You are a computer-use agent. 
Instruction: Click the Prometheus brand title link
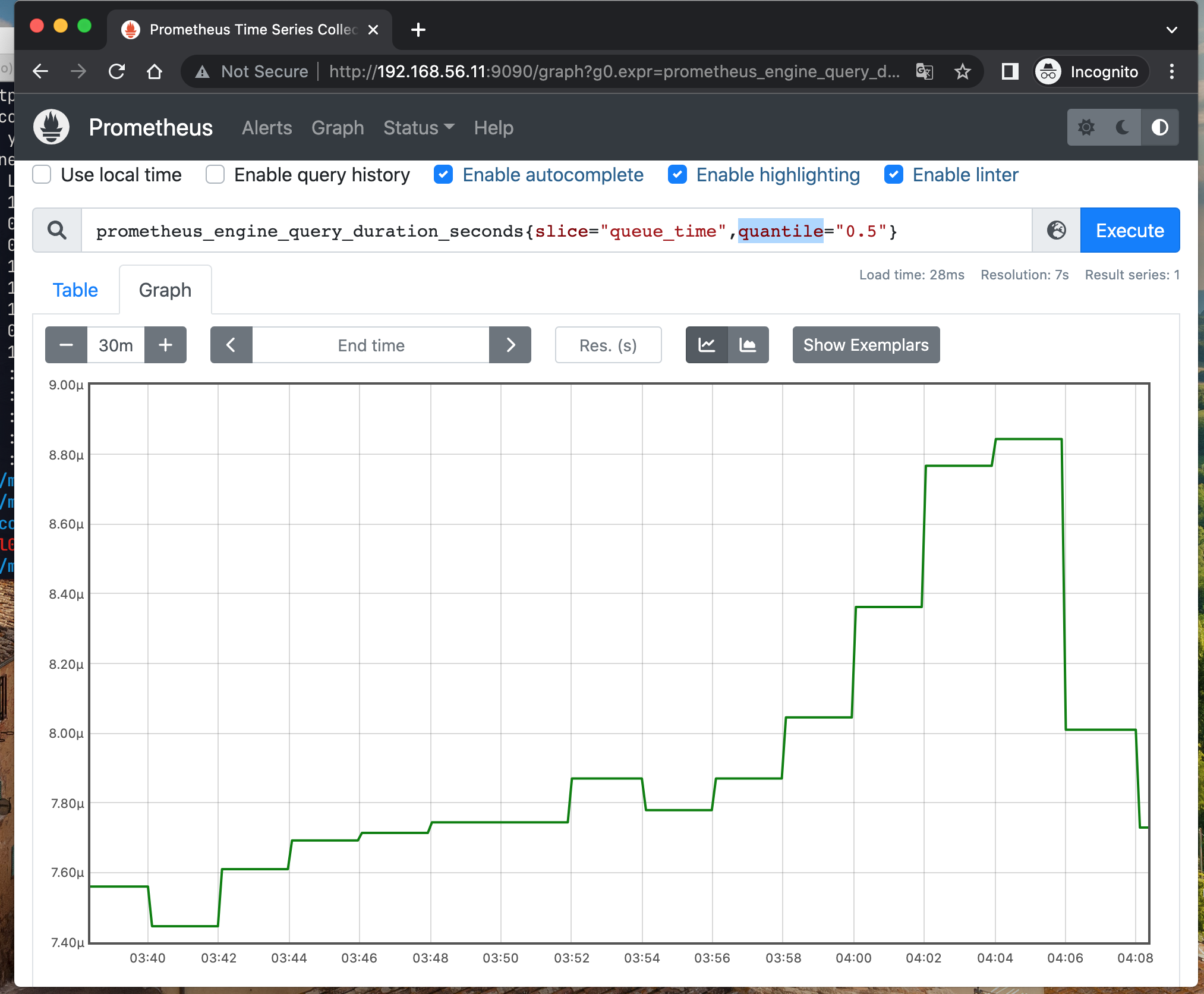(151, 128)
